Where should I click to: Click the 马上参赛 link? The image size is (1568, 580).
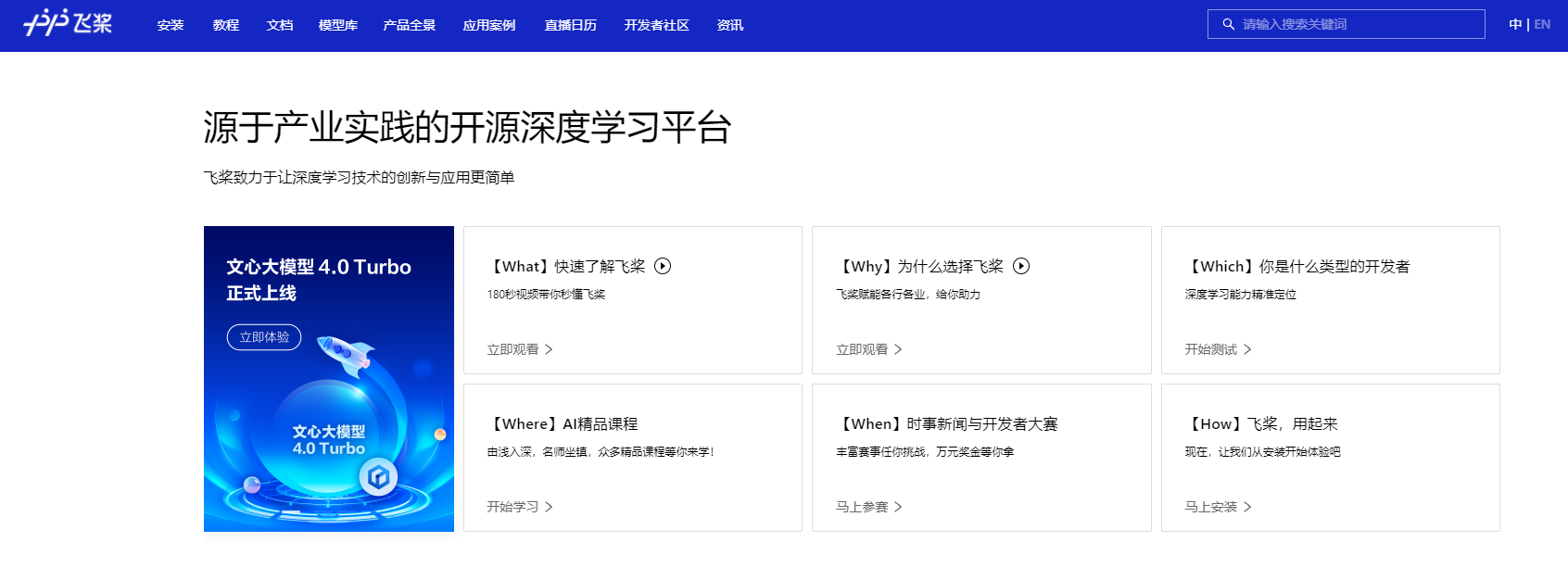(x=862, y=507)
